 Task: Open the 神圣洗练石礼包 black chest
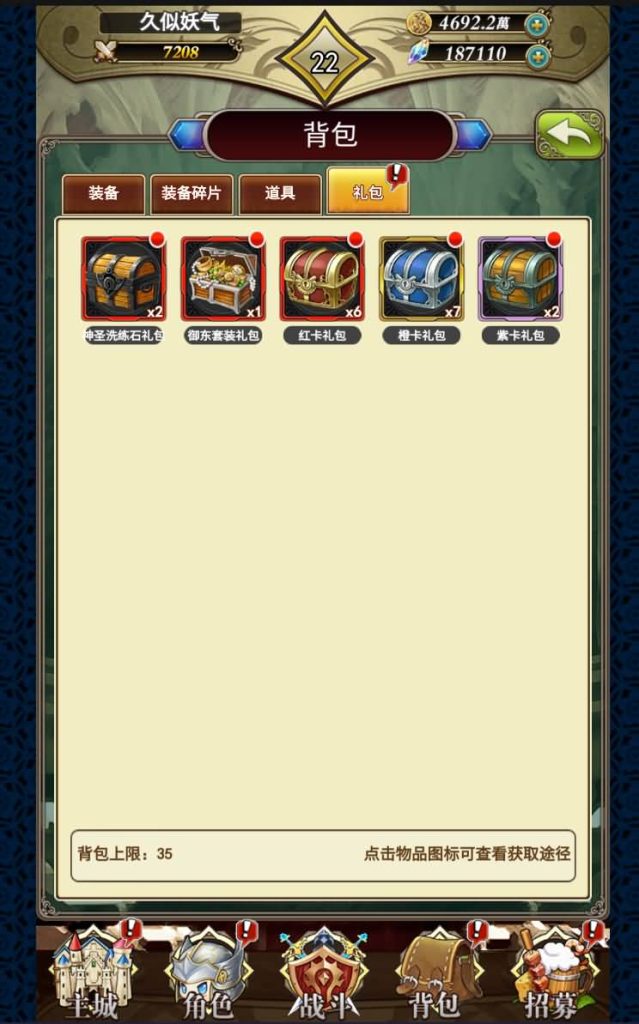pyautogui.click(x=123, y=279)
